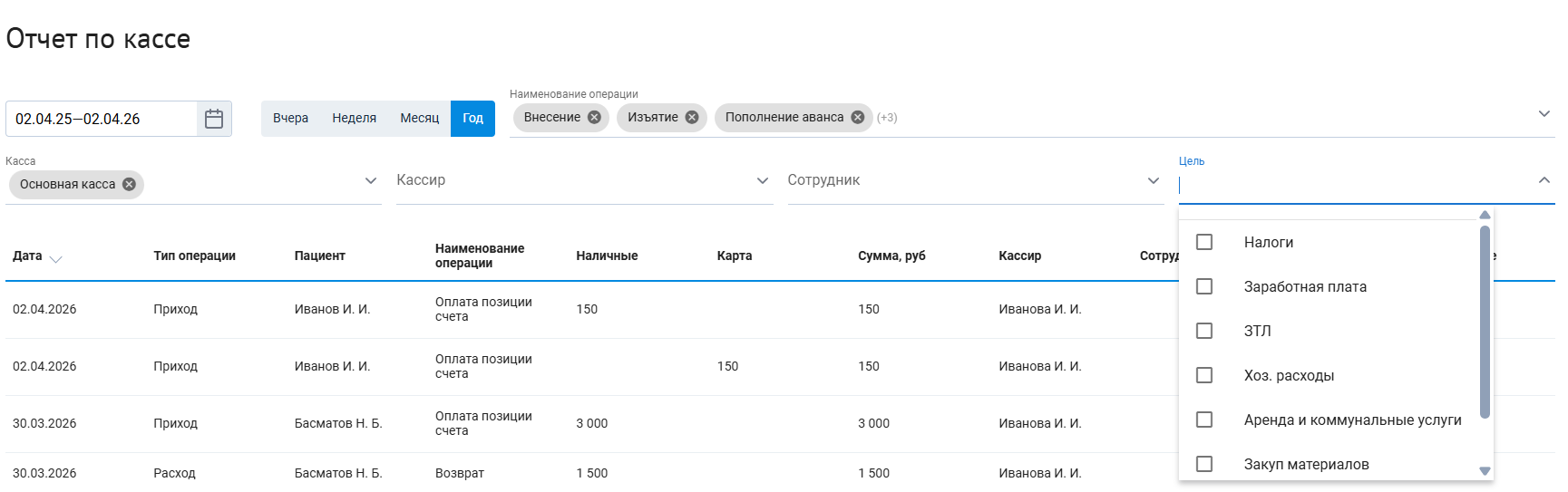Select Аренда и коммунальные услуги checkbox
The image size is (1568, 492).
[x=1204, y=420]
